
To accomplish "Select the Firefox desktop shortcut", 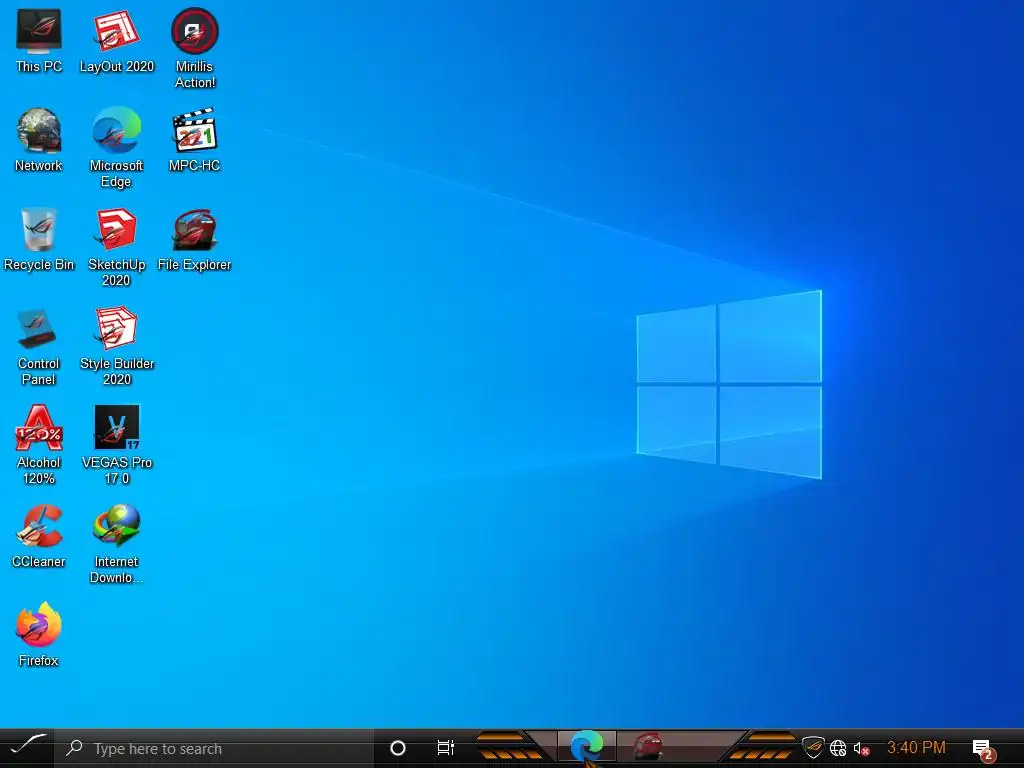I will pos(39,636).
